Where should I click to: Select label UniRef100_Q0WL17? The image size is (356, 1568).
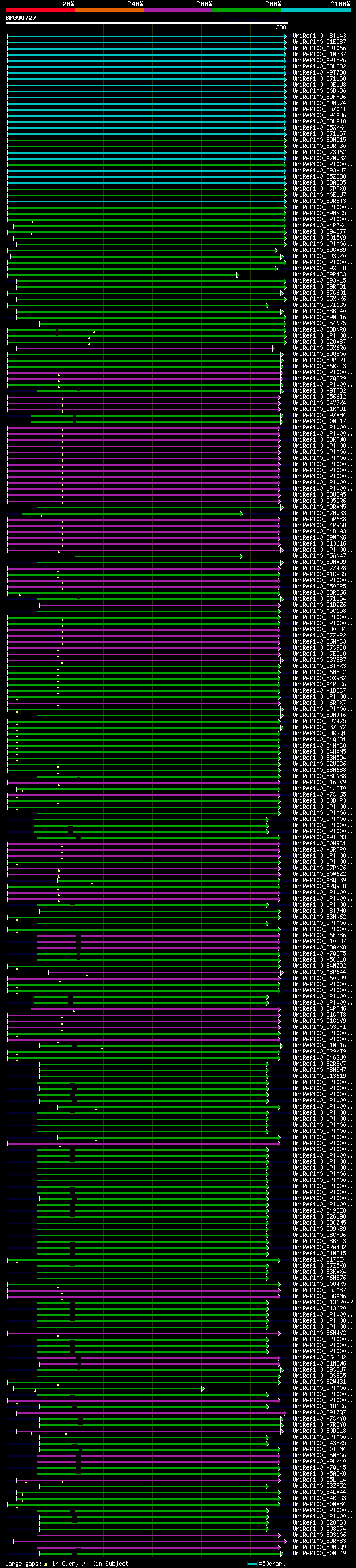[x=319, y=421]
